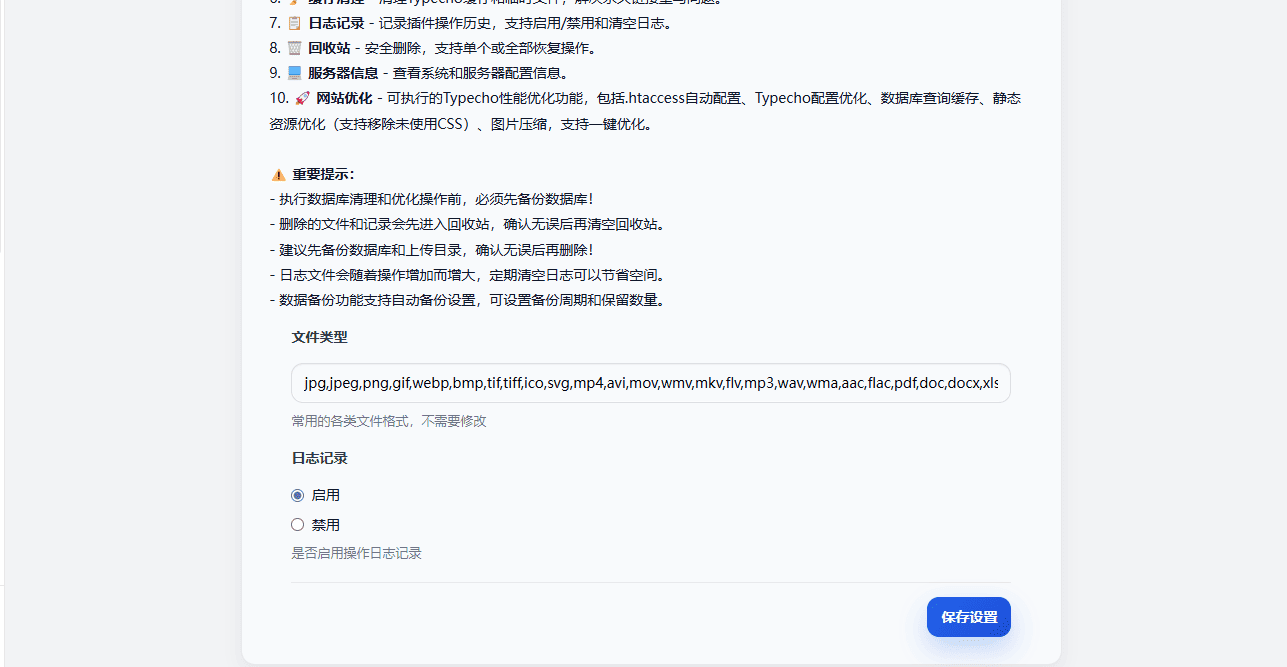Click the 禁用 label text
The width and height of the screenshot is (1287, 667).
[326, 524]
